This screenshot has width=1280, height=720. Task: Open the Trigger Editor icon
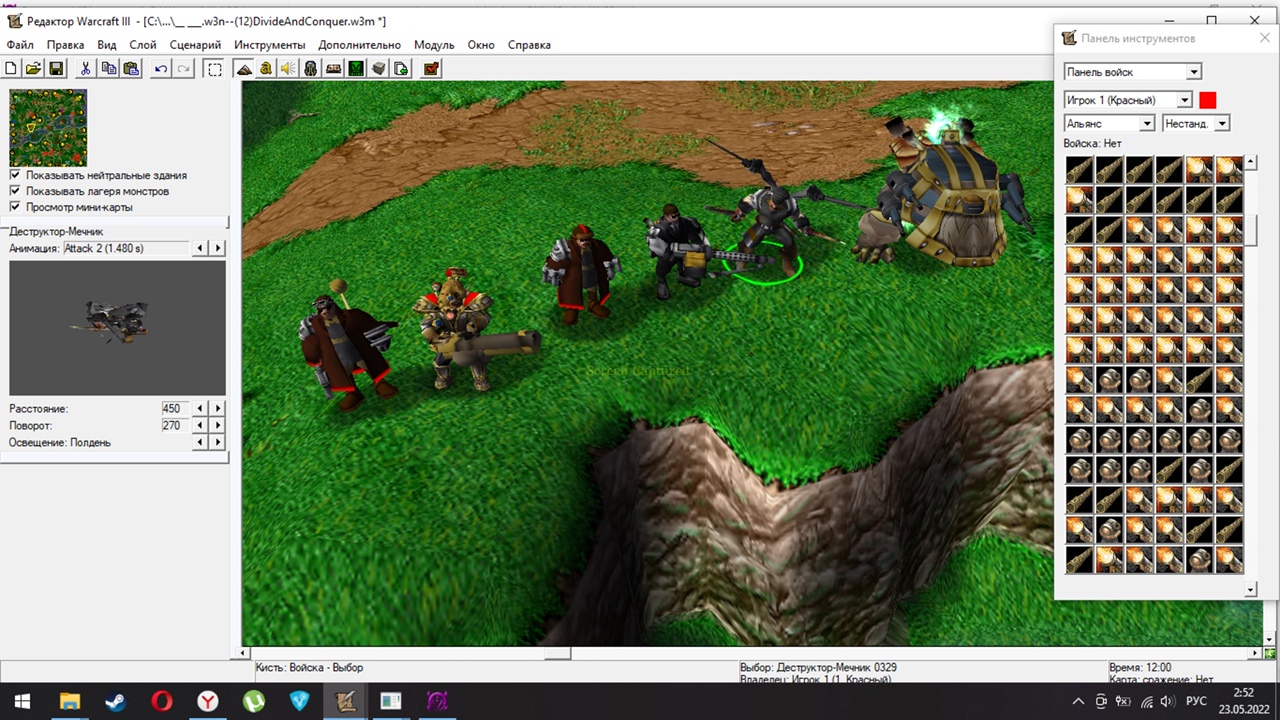(x=266, y=68)
